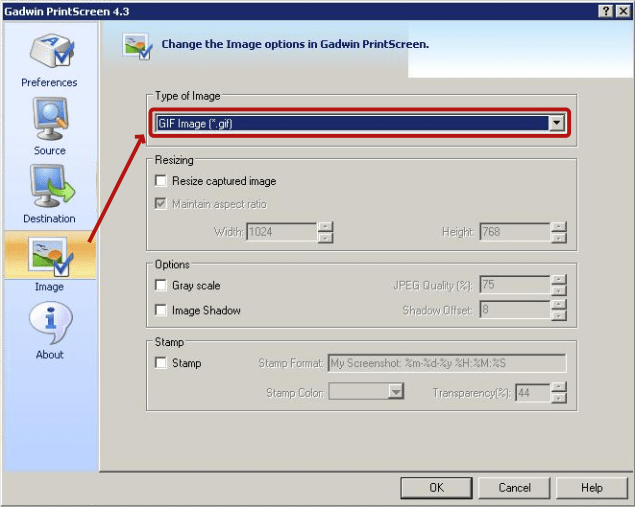
Task: Increase the Shadow Offset spinner
Action: [x=558, y=305]
